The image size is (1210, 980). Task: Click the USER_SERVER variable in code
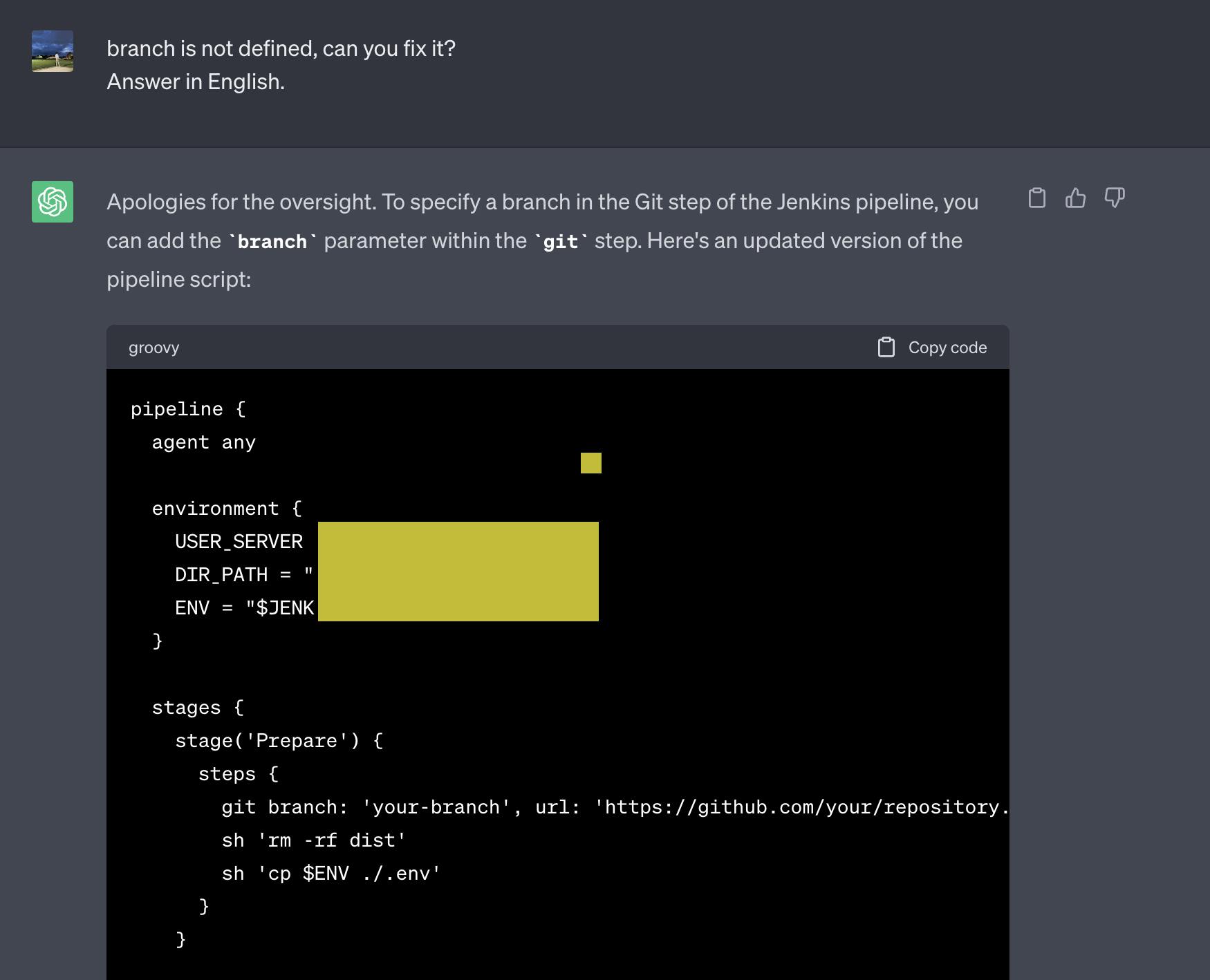[239, 542]
